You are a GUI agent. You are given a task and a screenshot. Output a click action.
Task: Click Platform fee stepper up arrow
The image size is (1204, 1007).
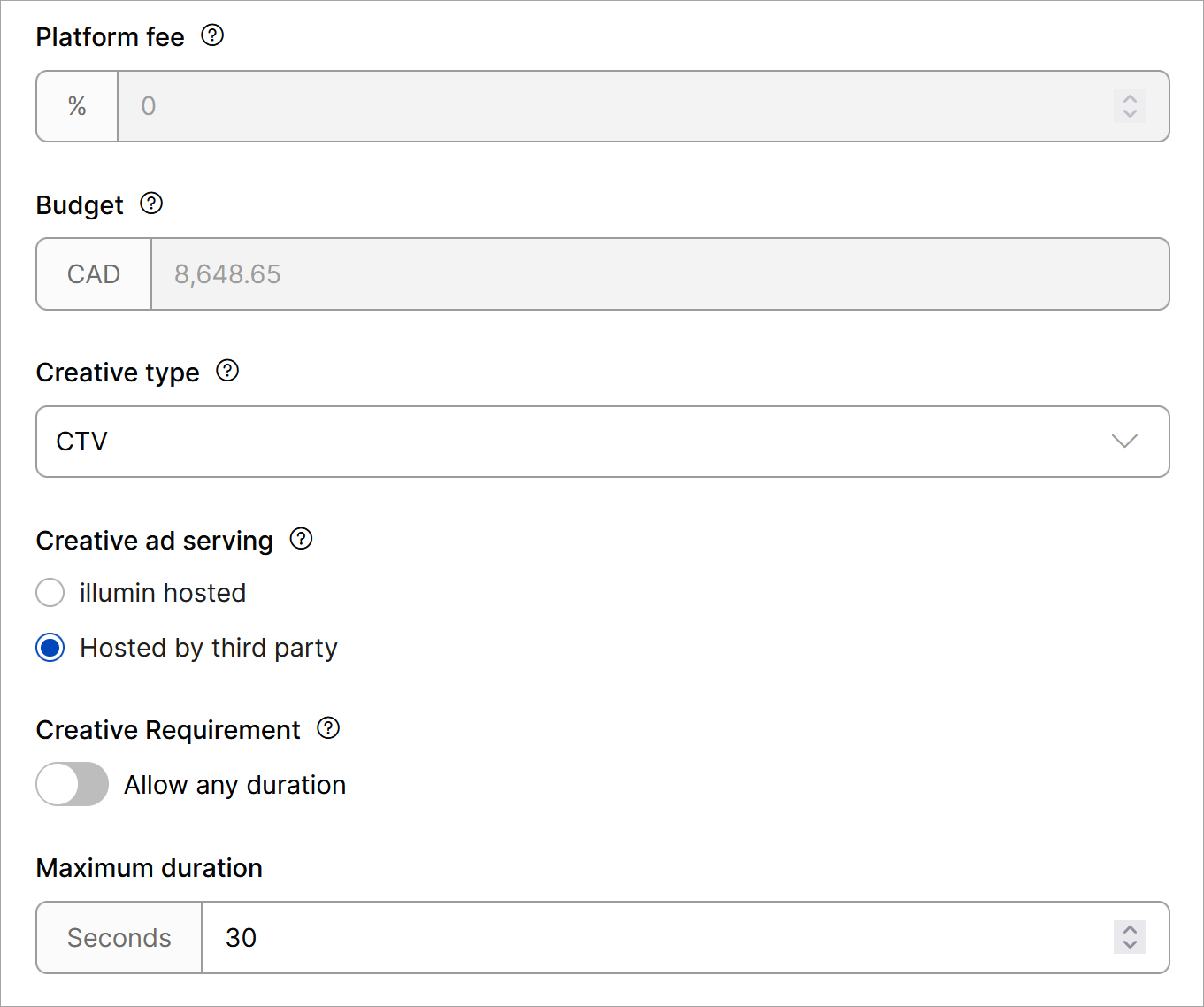click(1130, 98)
